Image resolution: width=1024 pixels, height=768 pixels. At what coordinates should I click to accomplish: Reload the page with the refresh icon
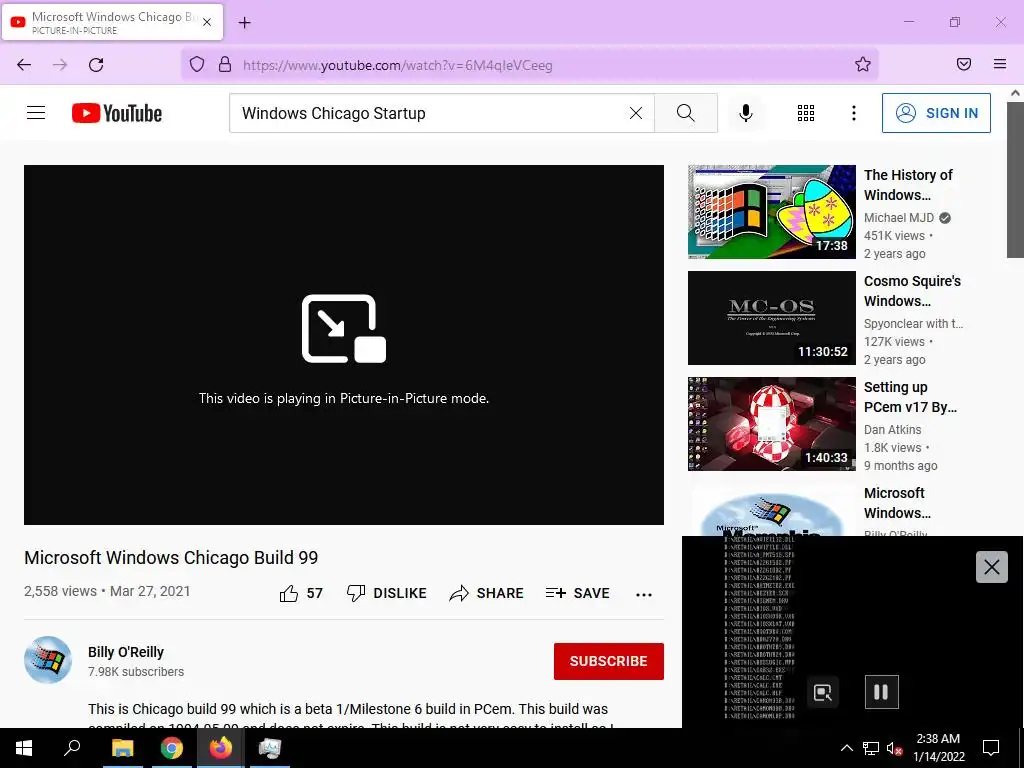click(x=96, y=65)
